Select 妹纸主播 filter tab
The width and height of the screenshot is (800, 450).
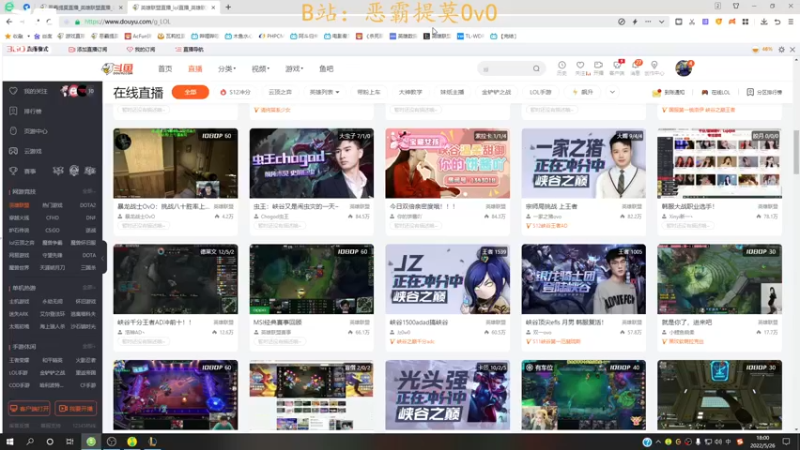[452, 92]
